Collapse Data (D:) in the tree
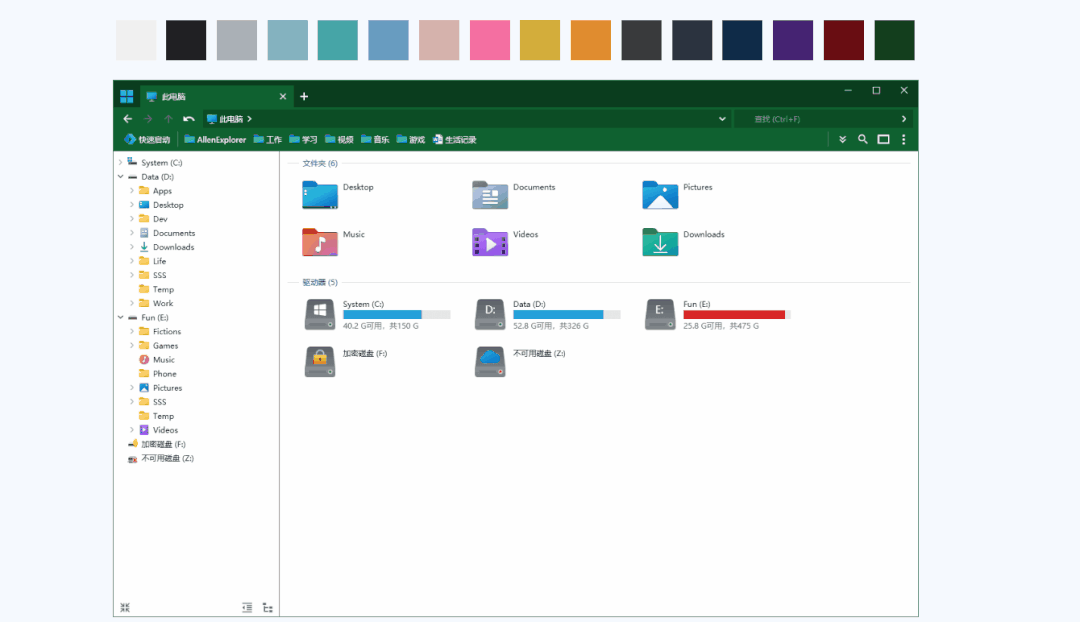Screen dimensions: 1080x622 click(x=121, y=177)
